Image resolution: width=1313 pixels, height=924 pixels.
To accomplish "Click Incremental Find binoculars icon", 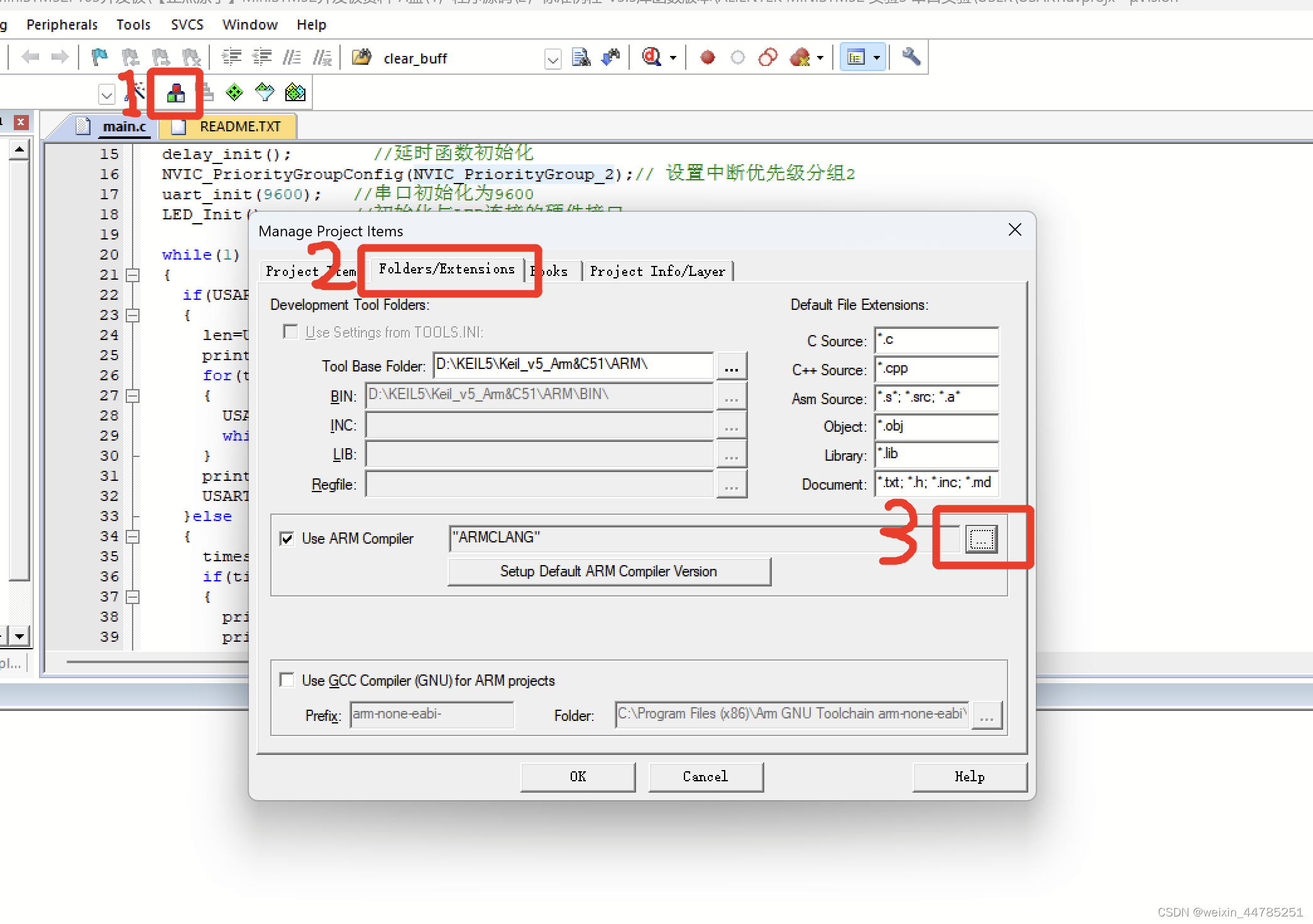I will pyautogui.click(x=611, y=58).
